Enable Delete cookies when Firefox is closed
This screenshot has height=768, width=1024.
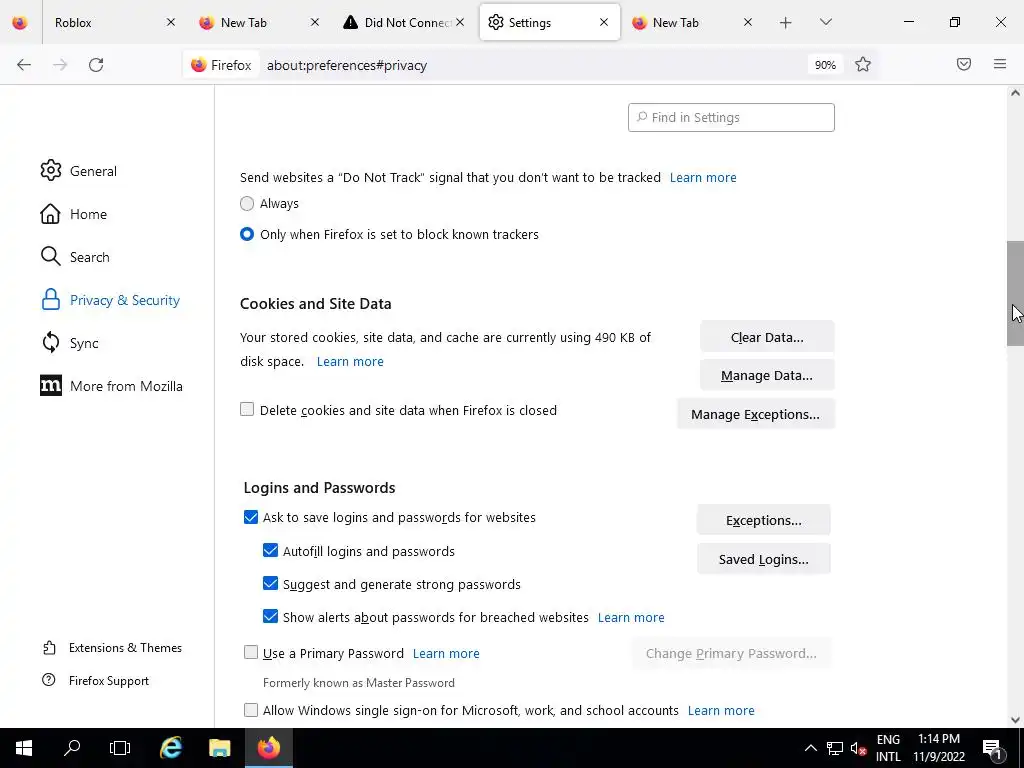(247, 409)
